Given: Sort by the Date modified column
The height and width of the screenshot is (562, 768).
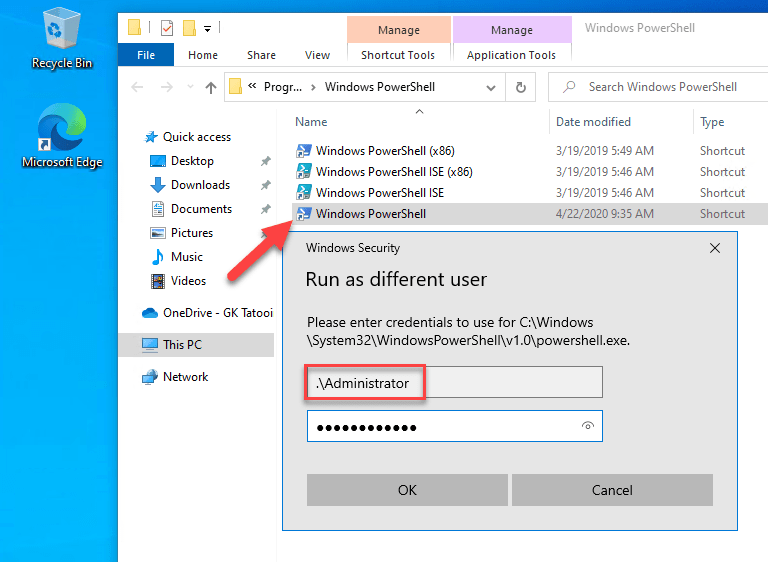Looking at the screenshot, I should (x=593, y=122).
